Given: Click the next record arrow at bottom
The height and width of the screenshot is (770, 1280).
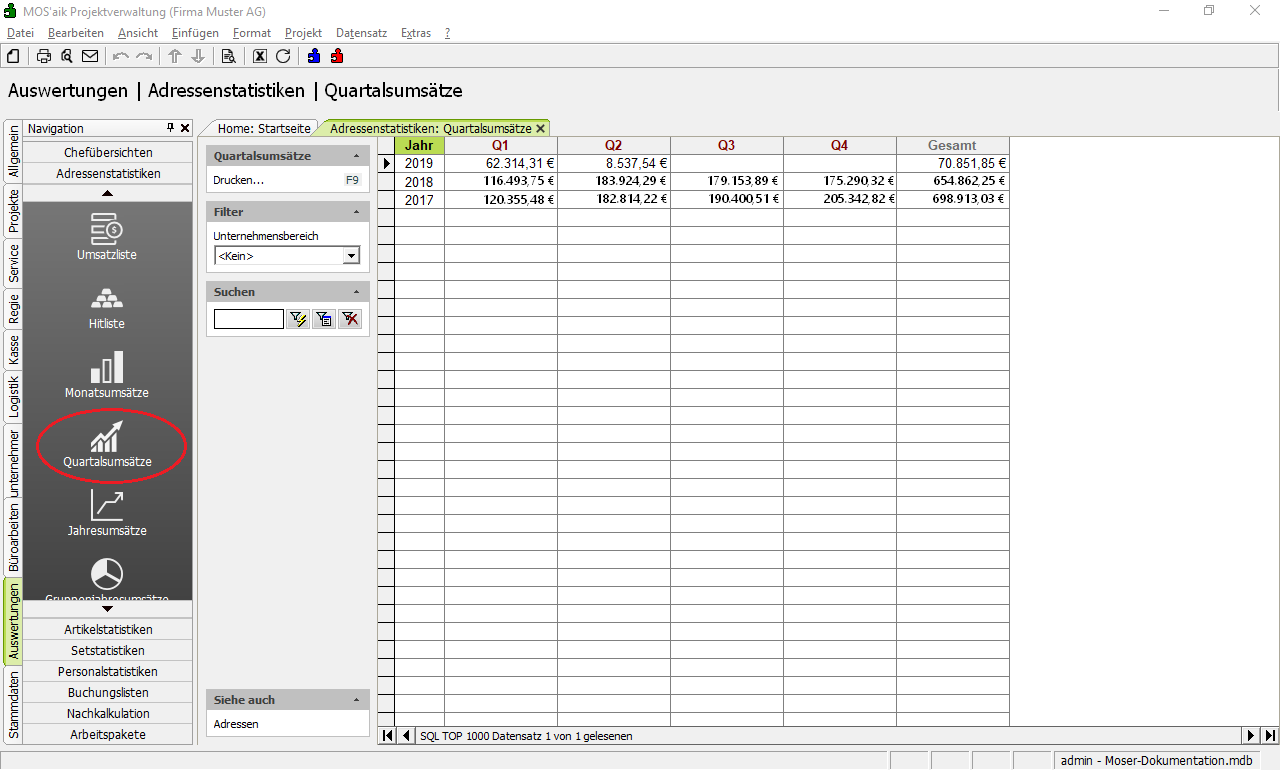Looking at the screenshot, I should point(1250,736).
